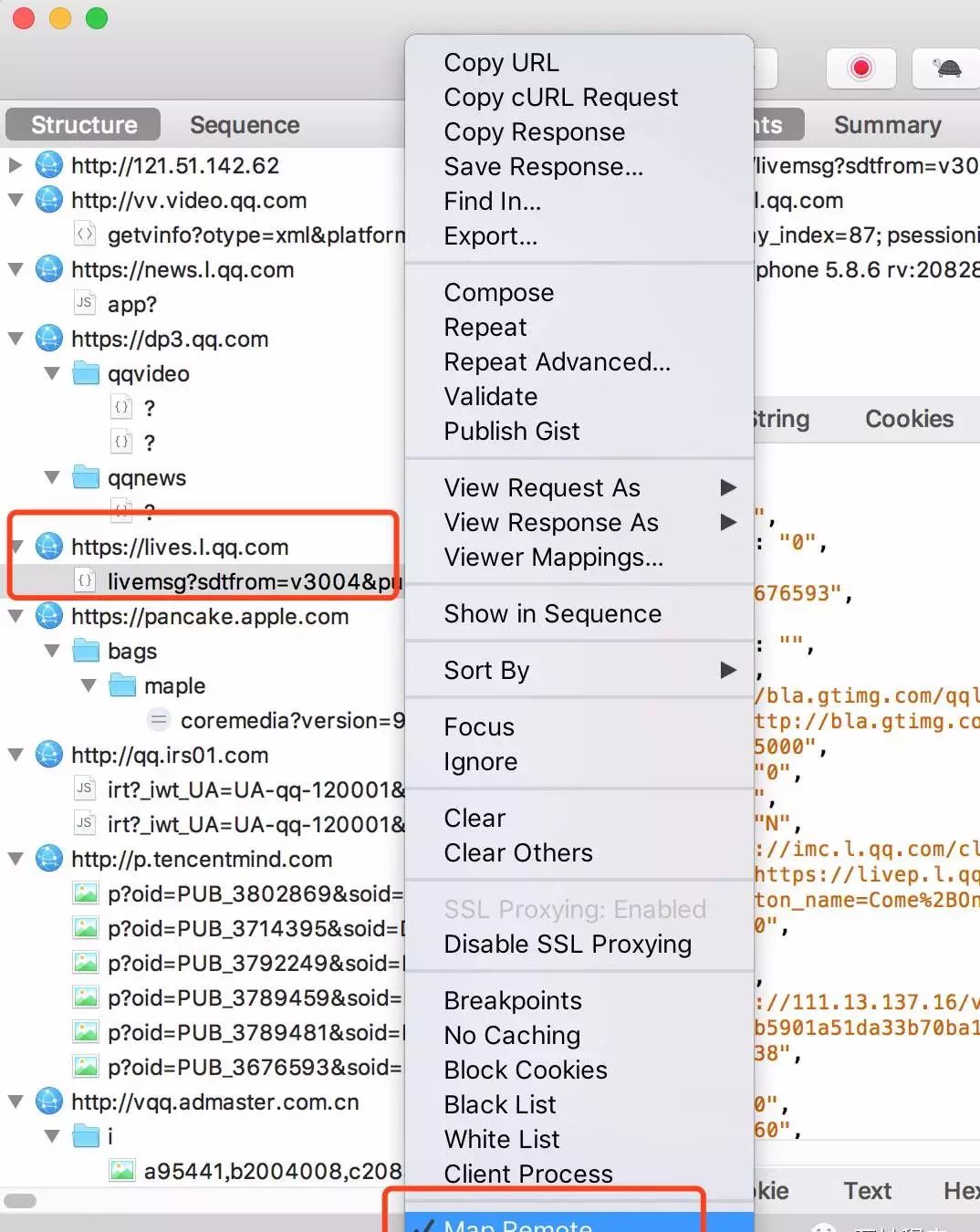Open the Summary tab
980x1232 pixels.
click(887, 125)
